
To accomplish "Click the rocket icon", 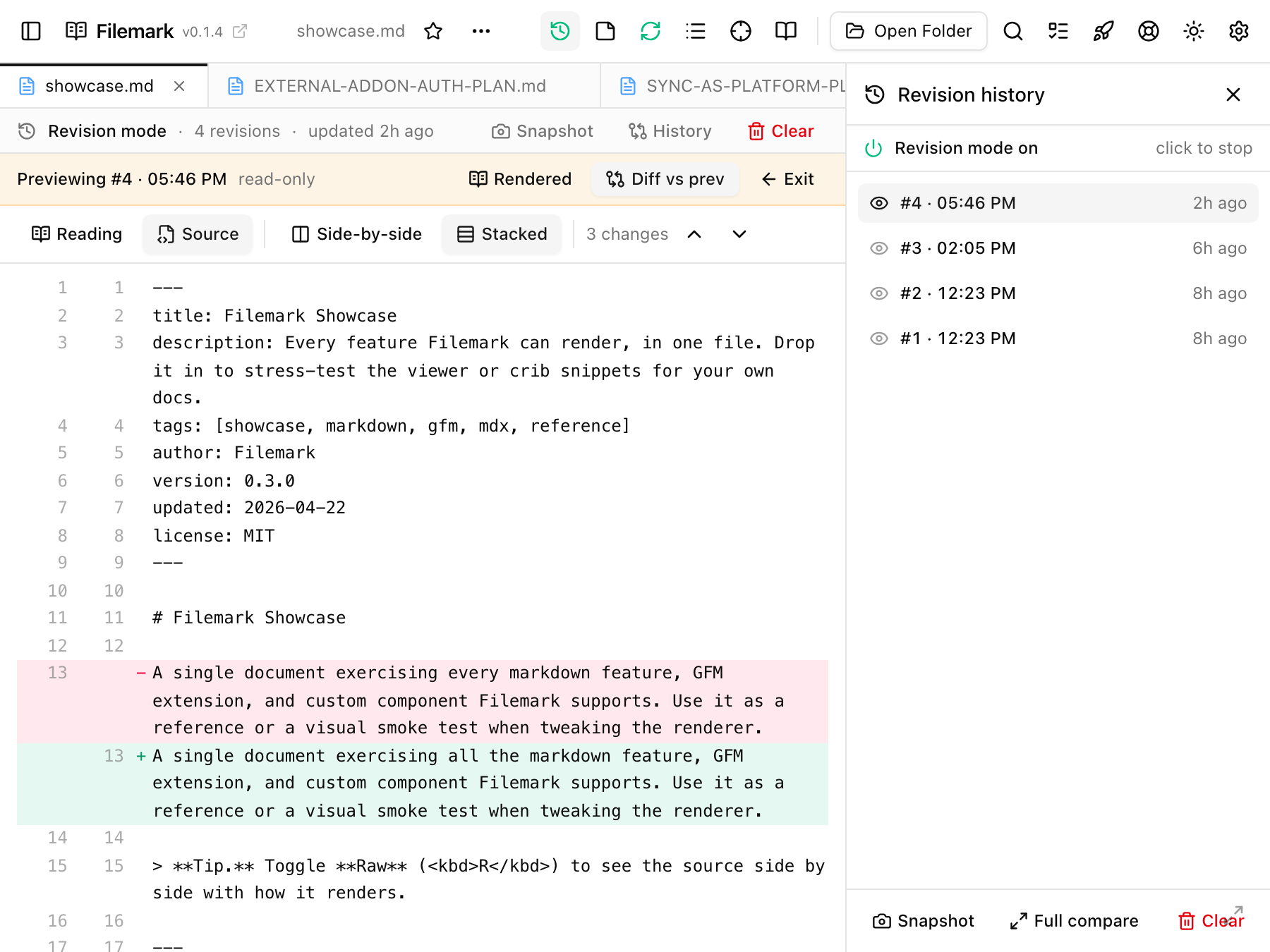I will 1103,31.
